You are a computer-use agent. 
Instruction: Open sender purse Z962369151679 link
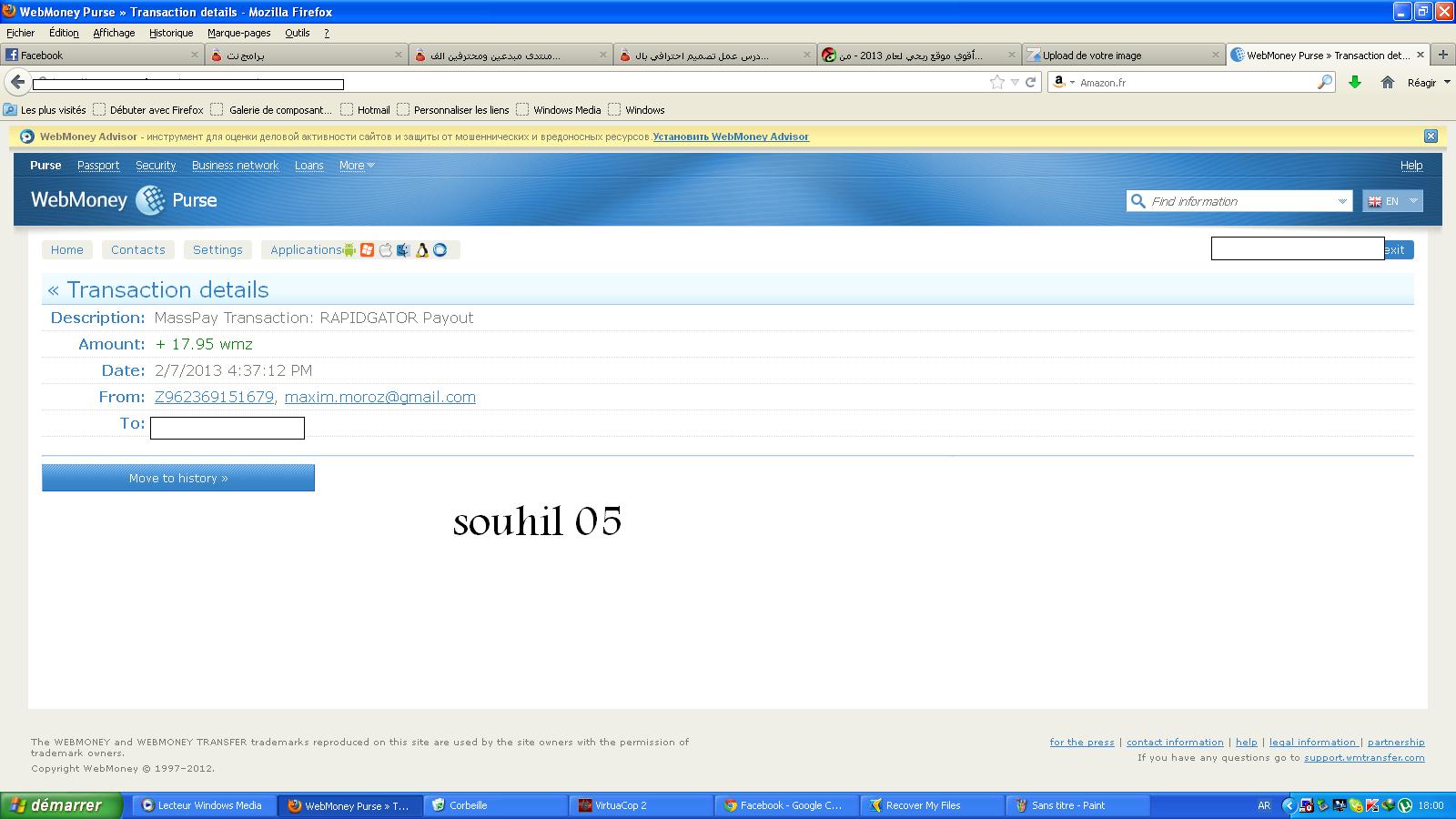tap(214, 397)
